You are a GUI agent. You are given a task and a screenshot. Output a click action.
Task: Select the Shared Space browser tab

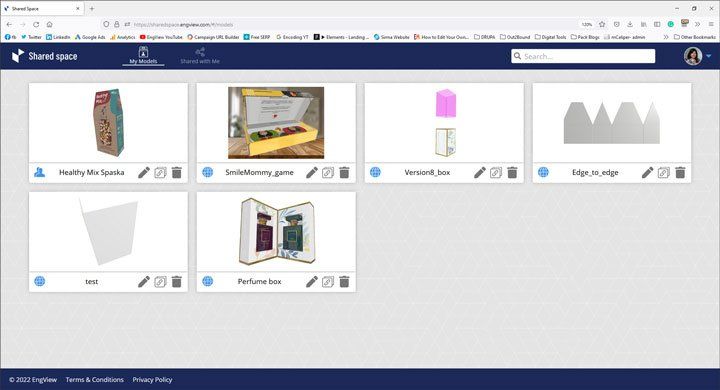pos(42,8)
